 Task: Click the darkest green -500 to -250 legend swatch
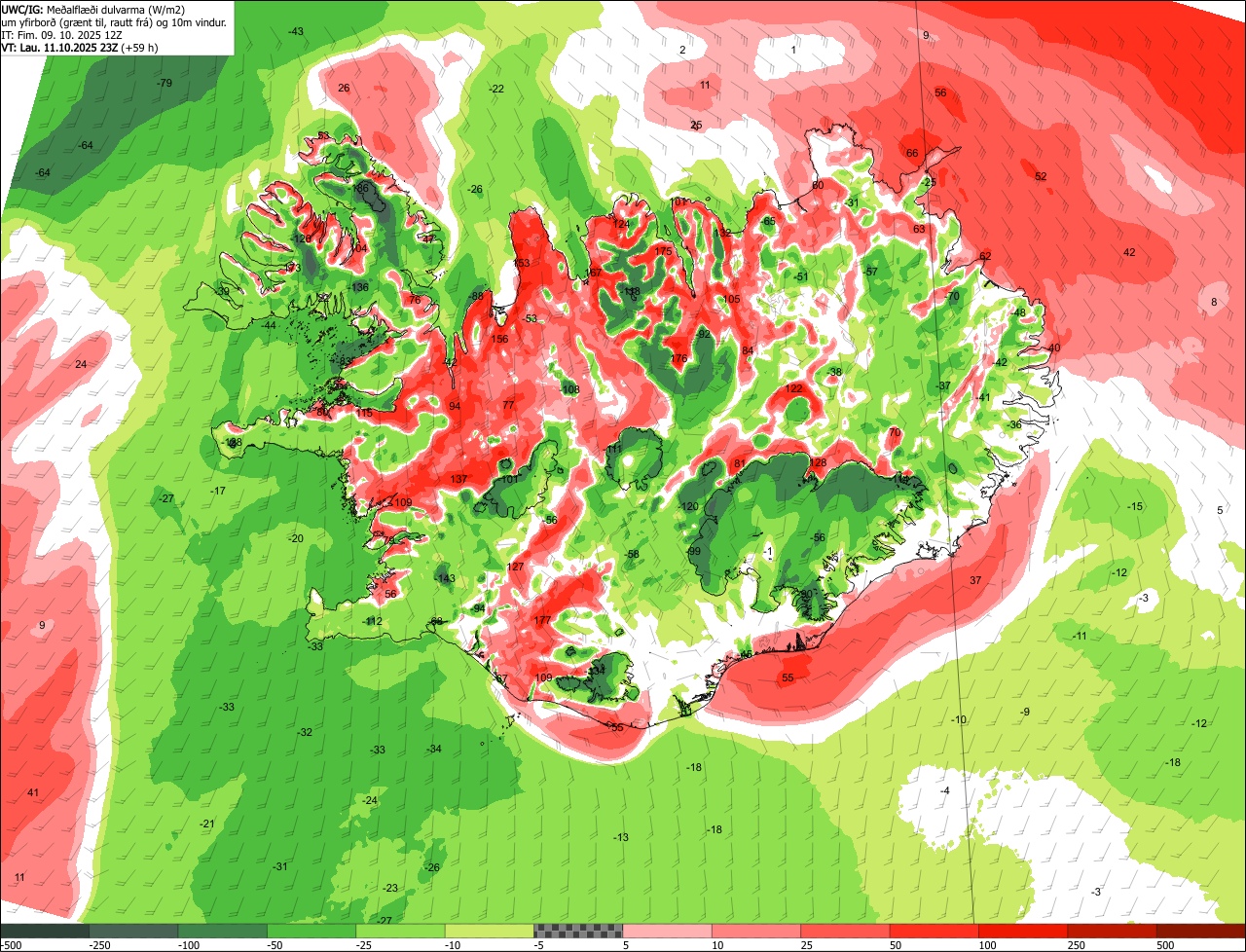[x=45, y=931]
